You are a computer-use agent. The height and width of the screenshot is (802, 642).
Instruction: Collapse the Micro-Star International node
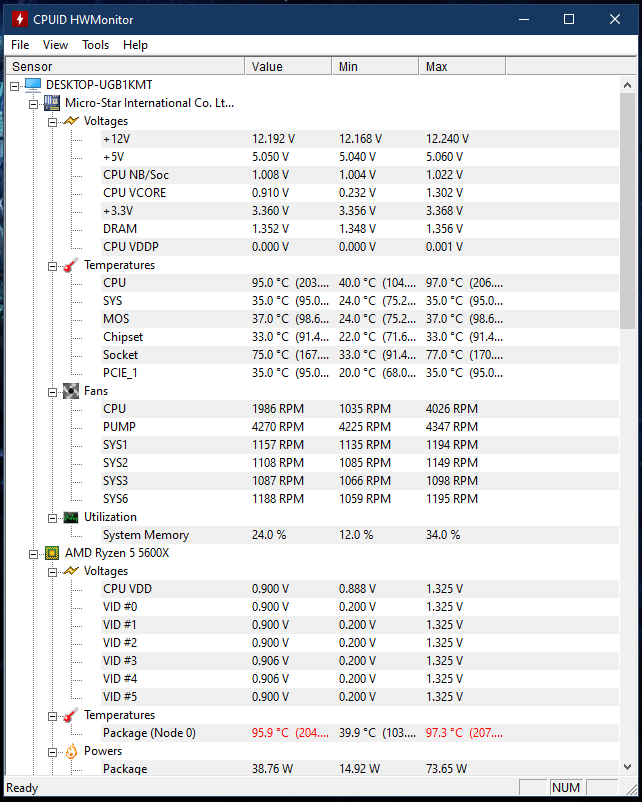point(34,104)
